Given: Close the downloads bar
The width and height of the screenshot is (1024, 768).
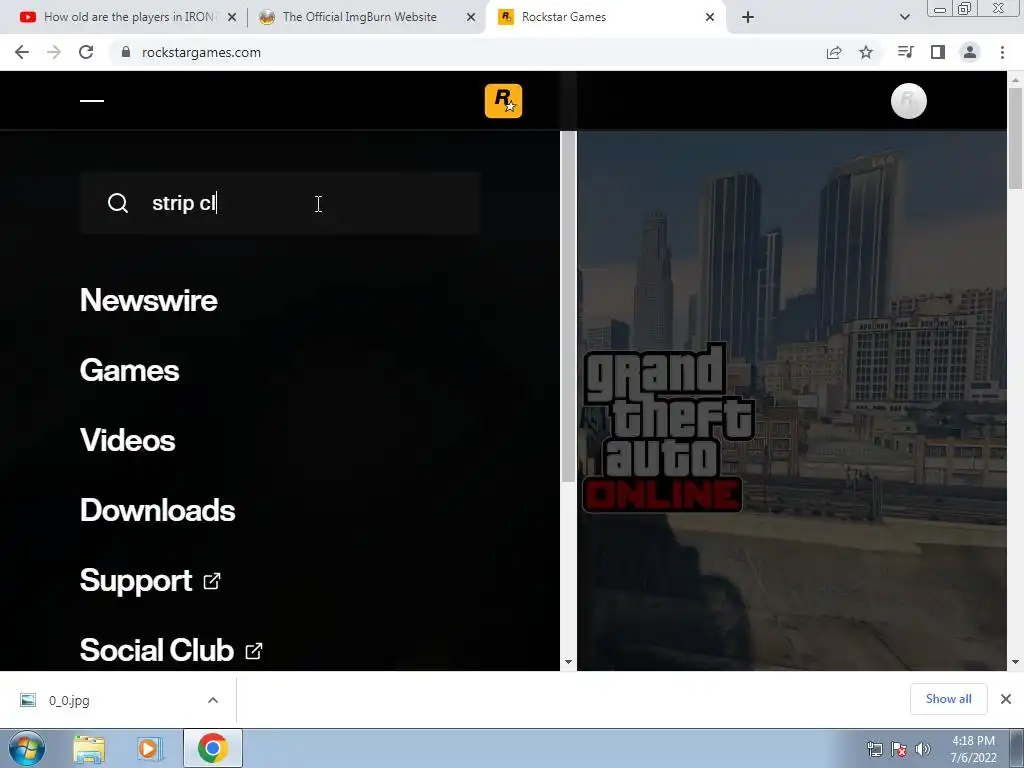Looking at the screenshot, I should [x=1006, y=699].
